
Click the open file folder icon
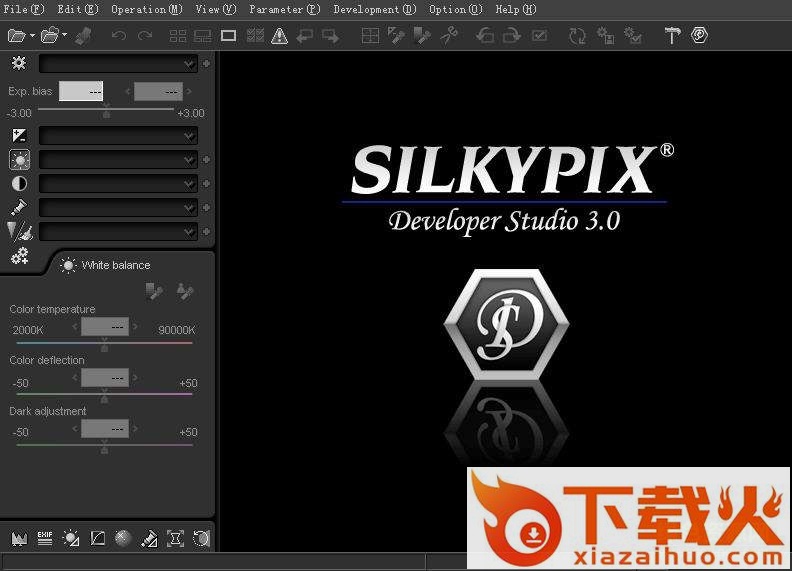pos(16,35)
